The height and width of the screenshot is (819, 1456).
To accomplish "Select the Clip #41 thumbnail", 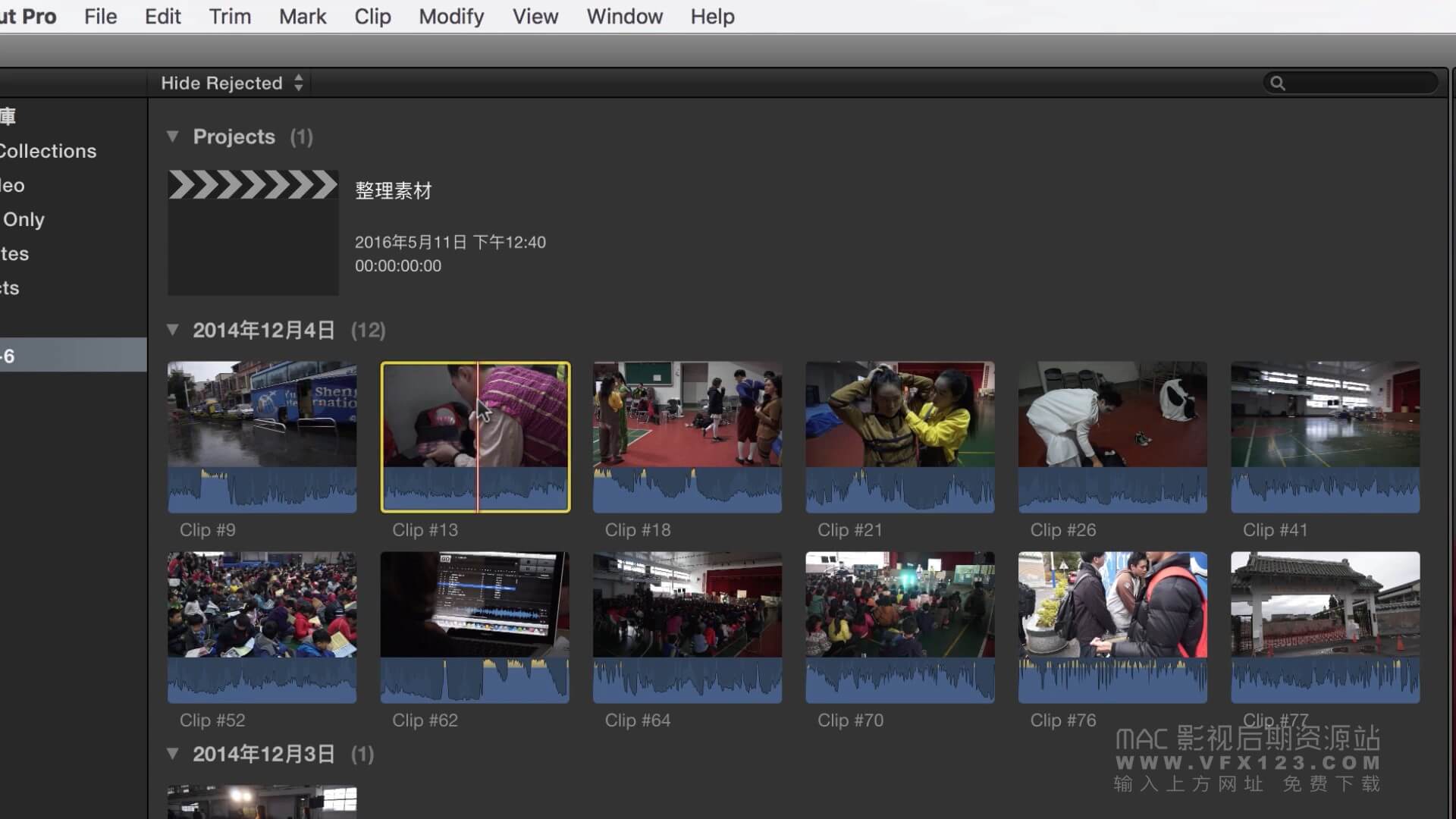I will (x=1326, y=437).
